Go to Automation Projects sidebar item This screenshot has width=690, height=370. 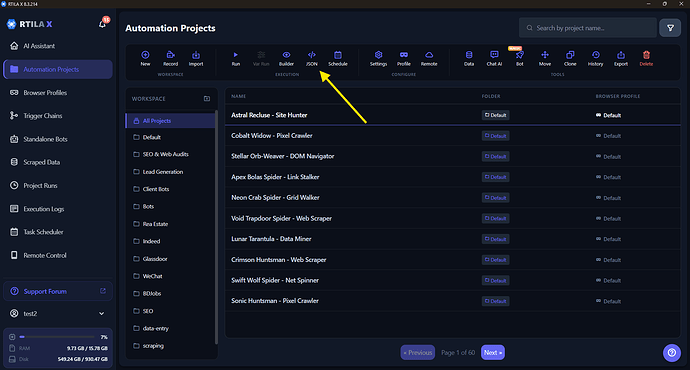pos(58,70)
